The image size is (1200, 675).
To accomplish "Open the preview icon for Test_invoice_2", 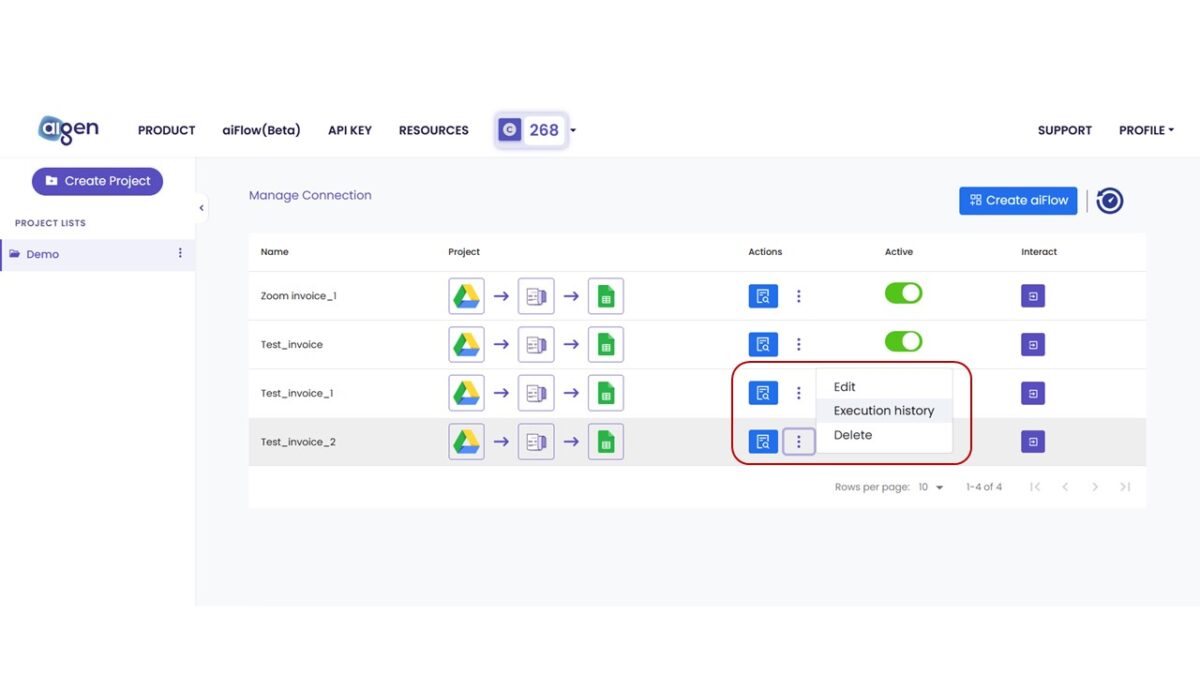I will point(763,441).
